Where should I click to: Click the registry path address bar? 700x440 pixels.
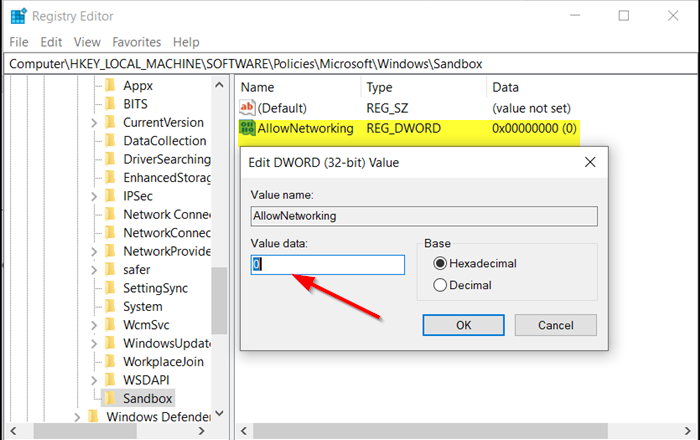[350, 64]
